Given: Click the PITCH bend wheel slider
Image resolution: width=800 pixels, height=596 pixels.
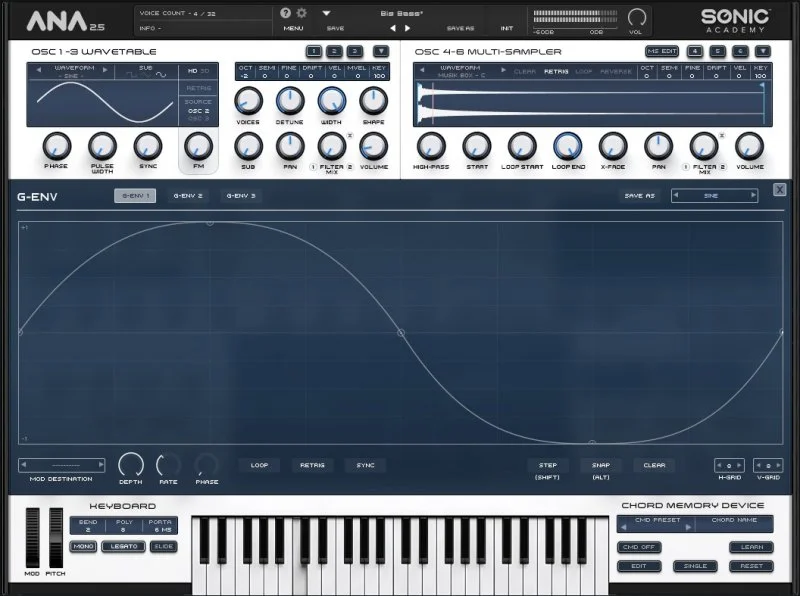Looking at the screenshot, I should pyautogui.click(x=56, y=537).
